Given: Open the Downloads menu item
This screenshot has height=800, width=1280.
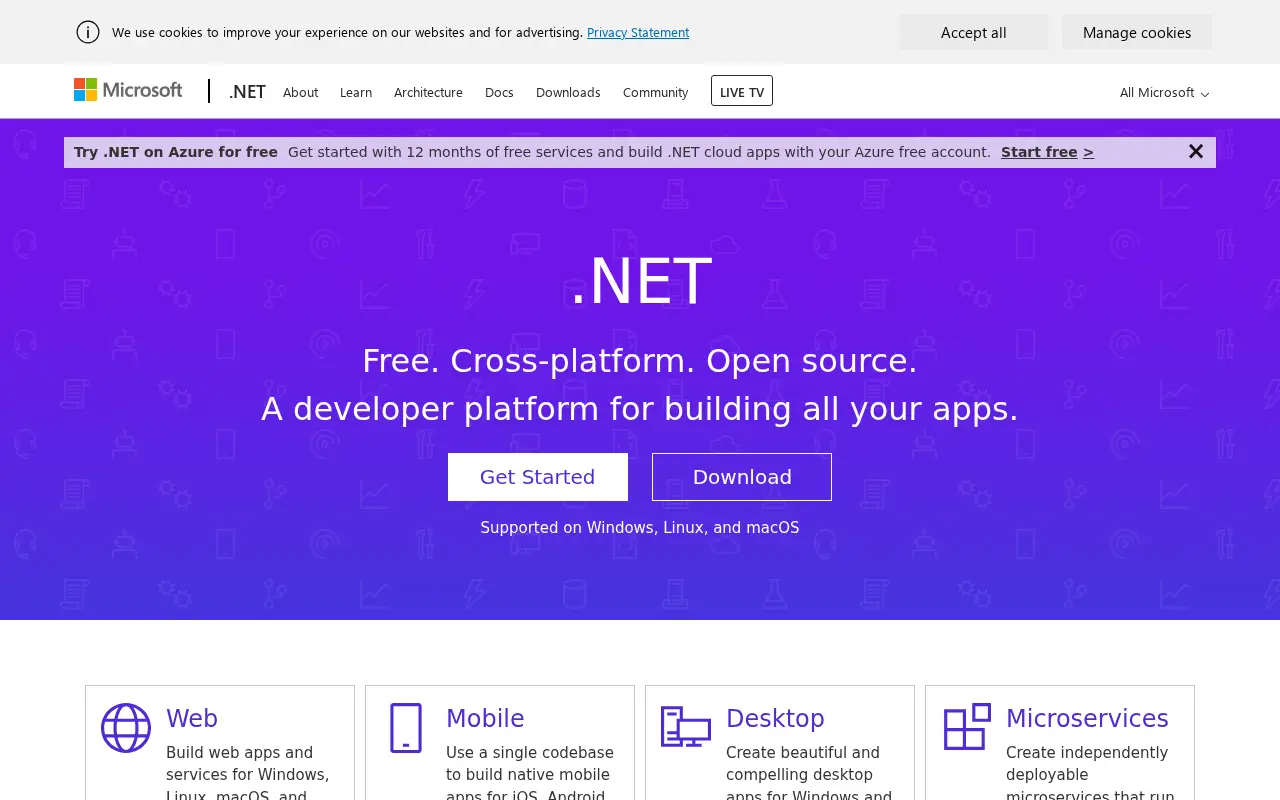Looking at the screenshot, I should tap(568, 92).
